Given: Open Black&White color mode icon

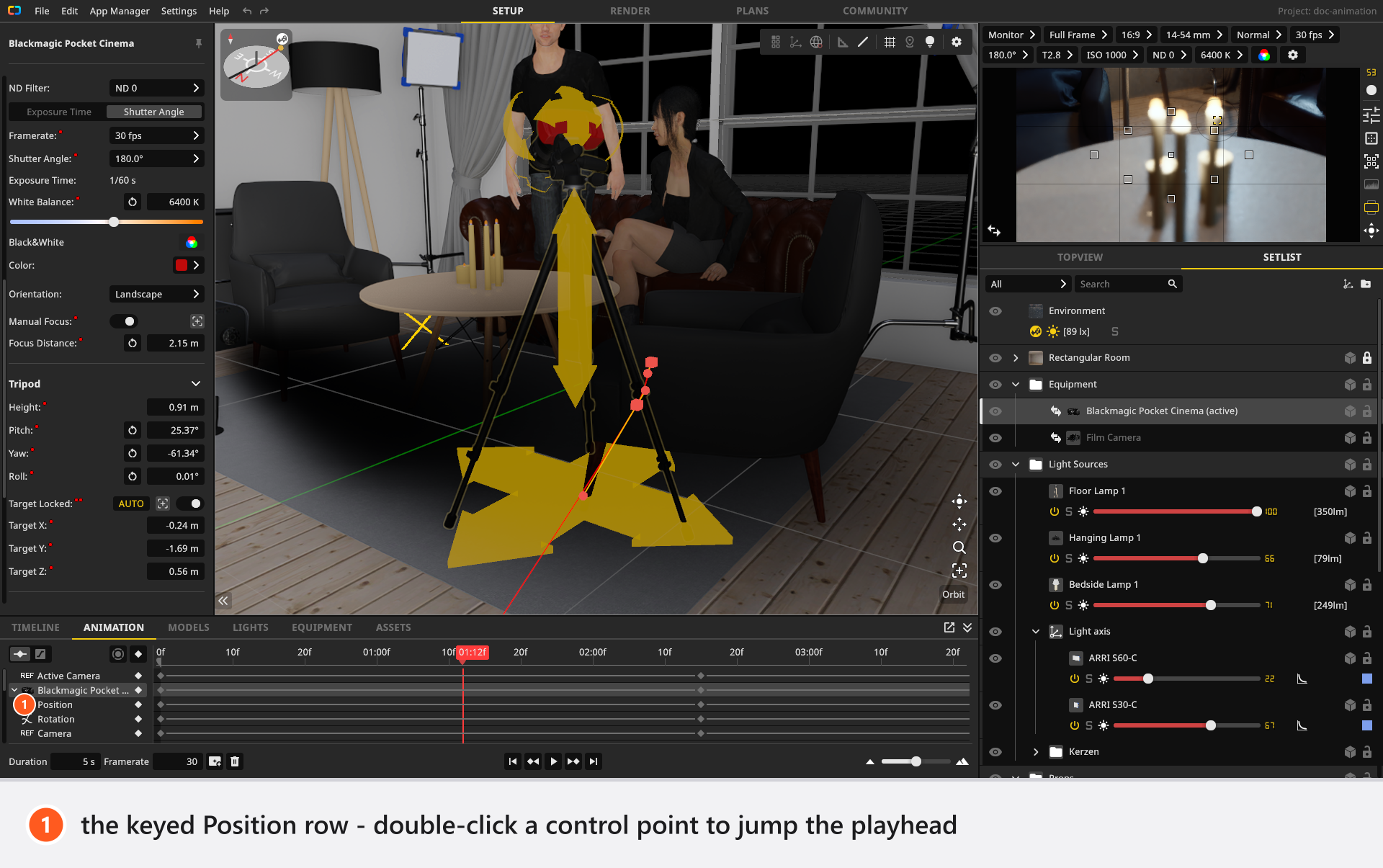Looking at the screenshot, I should (192, 243).
